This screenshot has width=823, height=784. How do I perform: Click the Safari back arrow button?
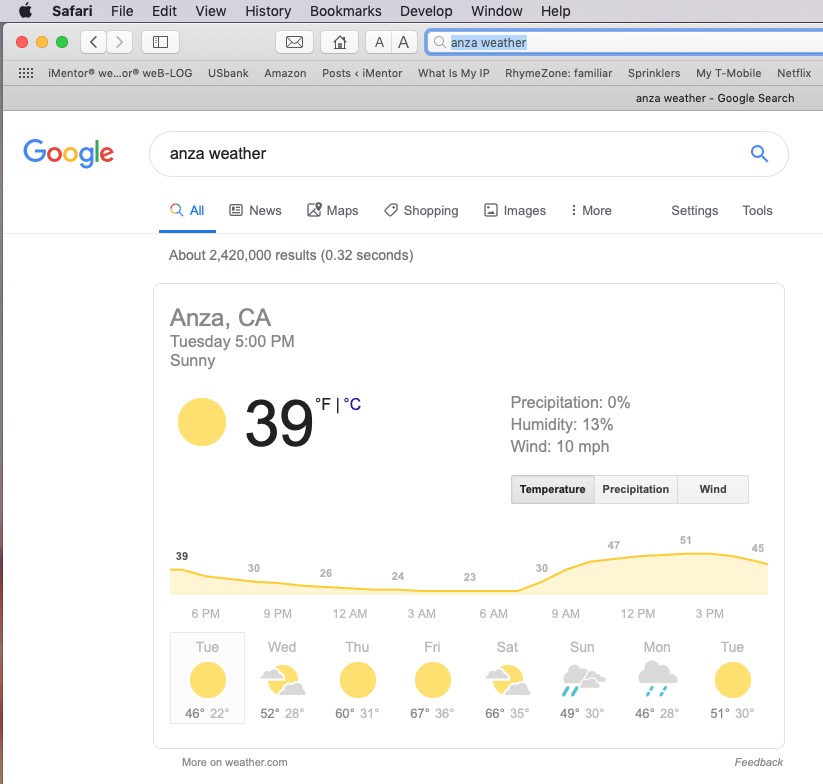pyautogui.click(x=93, y=42)
